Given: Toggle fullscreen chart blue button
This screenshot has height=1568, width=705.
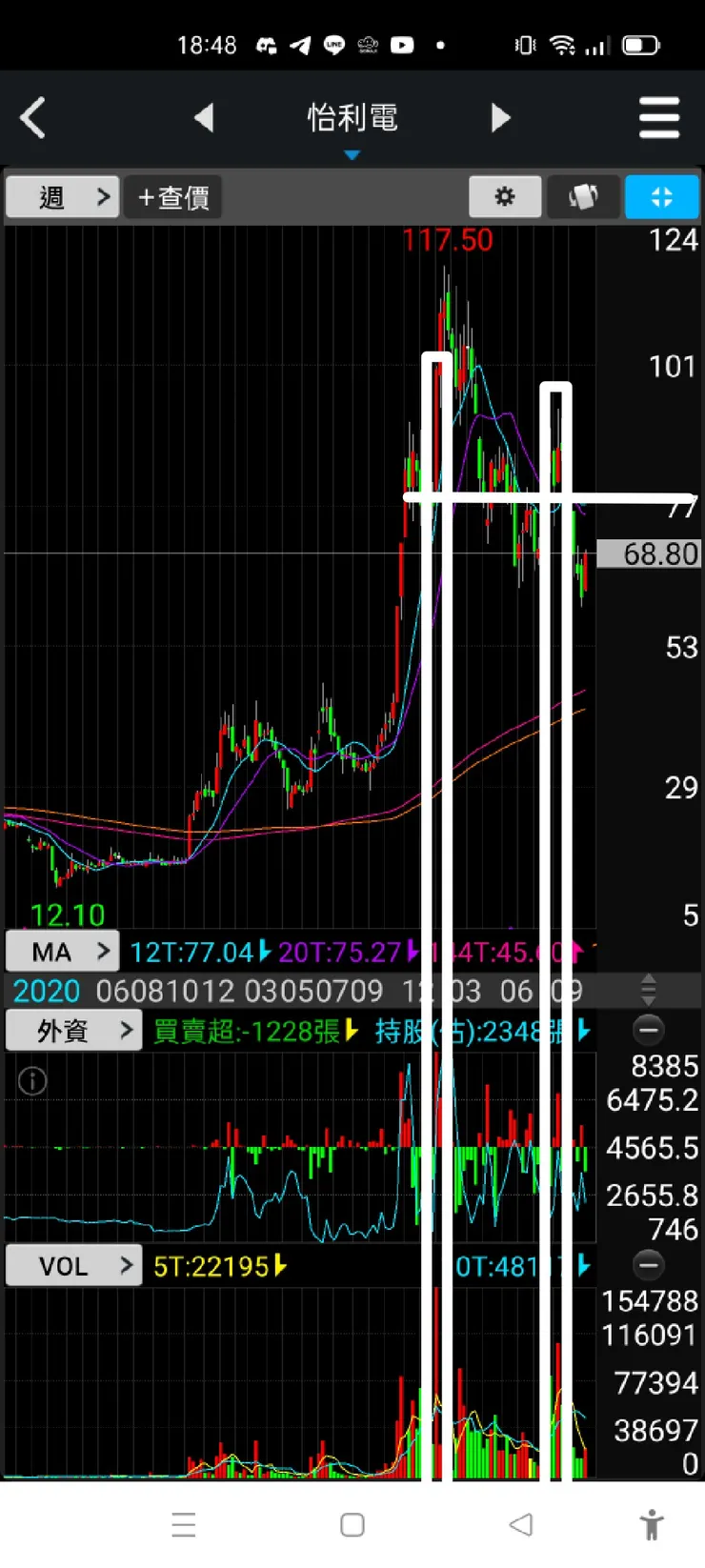Looking at the screenshot, I should [x=662, y=197].
